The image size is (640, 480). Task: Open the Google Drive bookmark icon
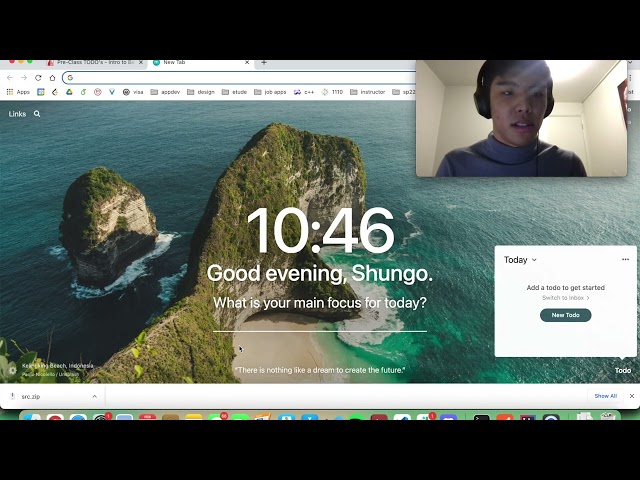pos(69,92)
